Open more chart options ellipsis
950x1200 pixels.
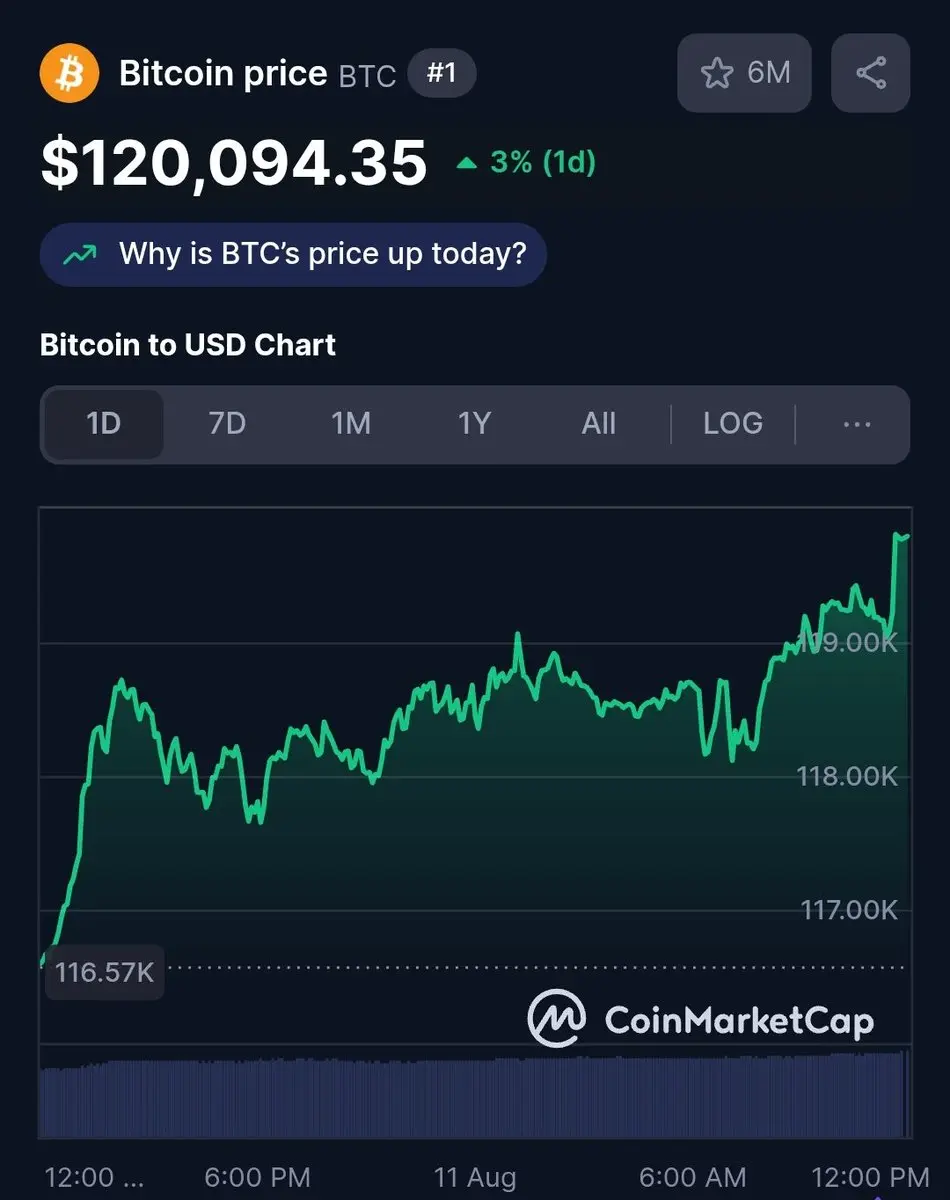coord(857,424)
